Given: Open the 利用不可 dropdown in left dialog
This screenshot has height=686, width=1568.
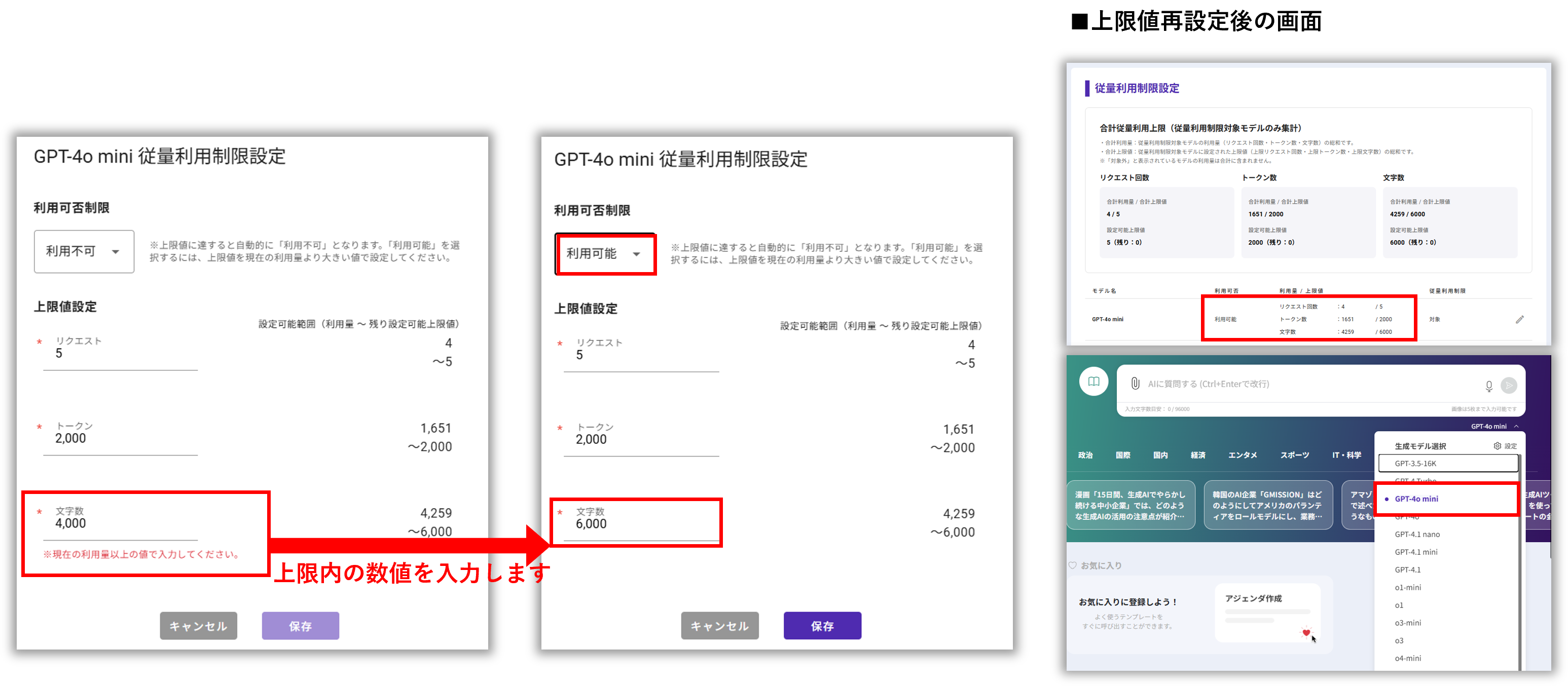Looking at the screenshot, I should click(x=84, y=251).
